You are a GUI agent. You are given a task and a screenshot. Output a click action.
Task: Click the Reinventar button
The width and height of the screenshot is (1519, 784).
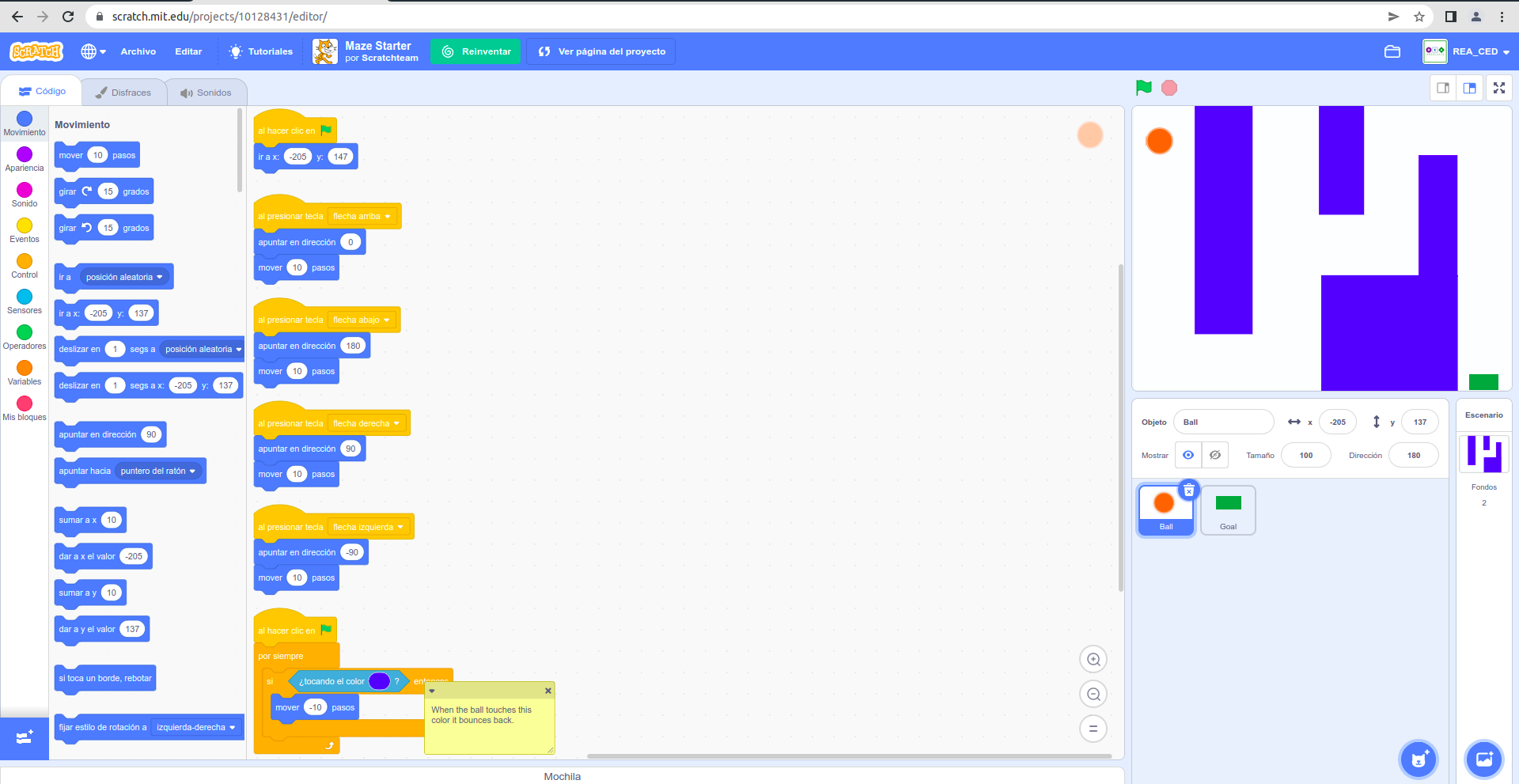pos(475,51)
